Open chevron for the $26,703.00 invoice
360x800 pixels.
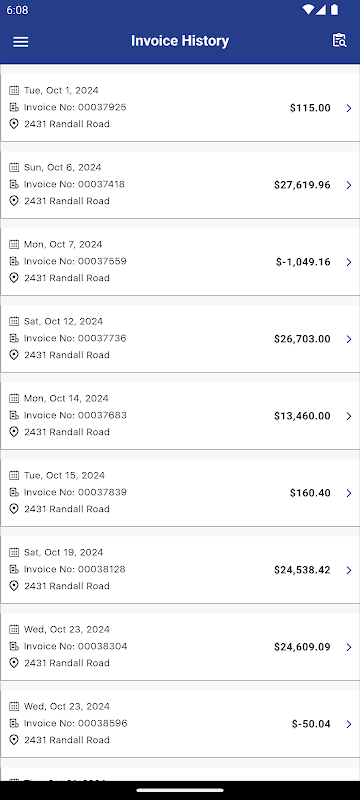349,339
